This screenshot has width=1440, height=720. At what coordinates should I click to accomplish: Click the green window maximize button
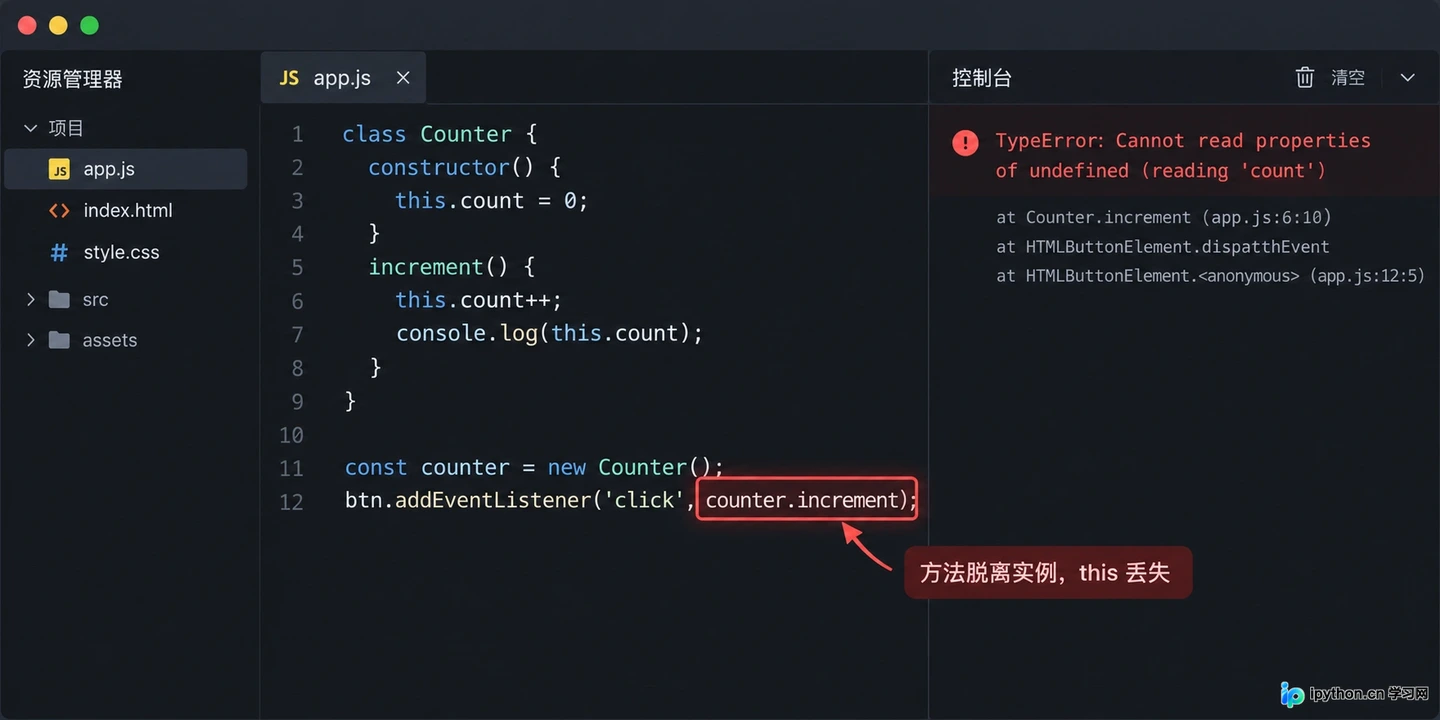click(x=89, y=25)
